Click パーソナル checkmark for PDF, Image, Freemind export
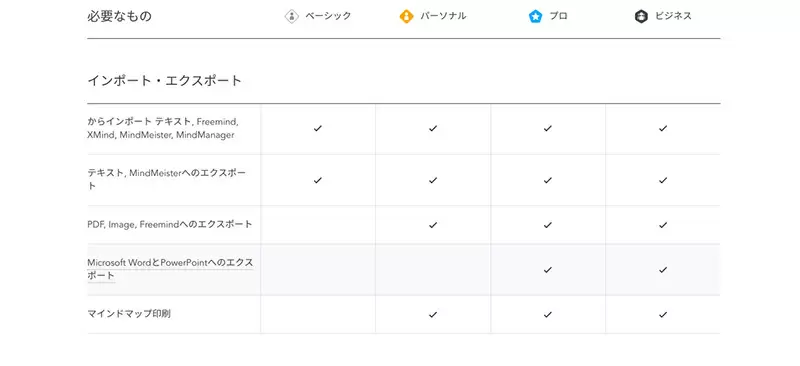 point(433,225)
